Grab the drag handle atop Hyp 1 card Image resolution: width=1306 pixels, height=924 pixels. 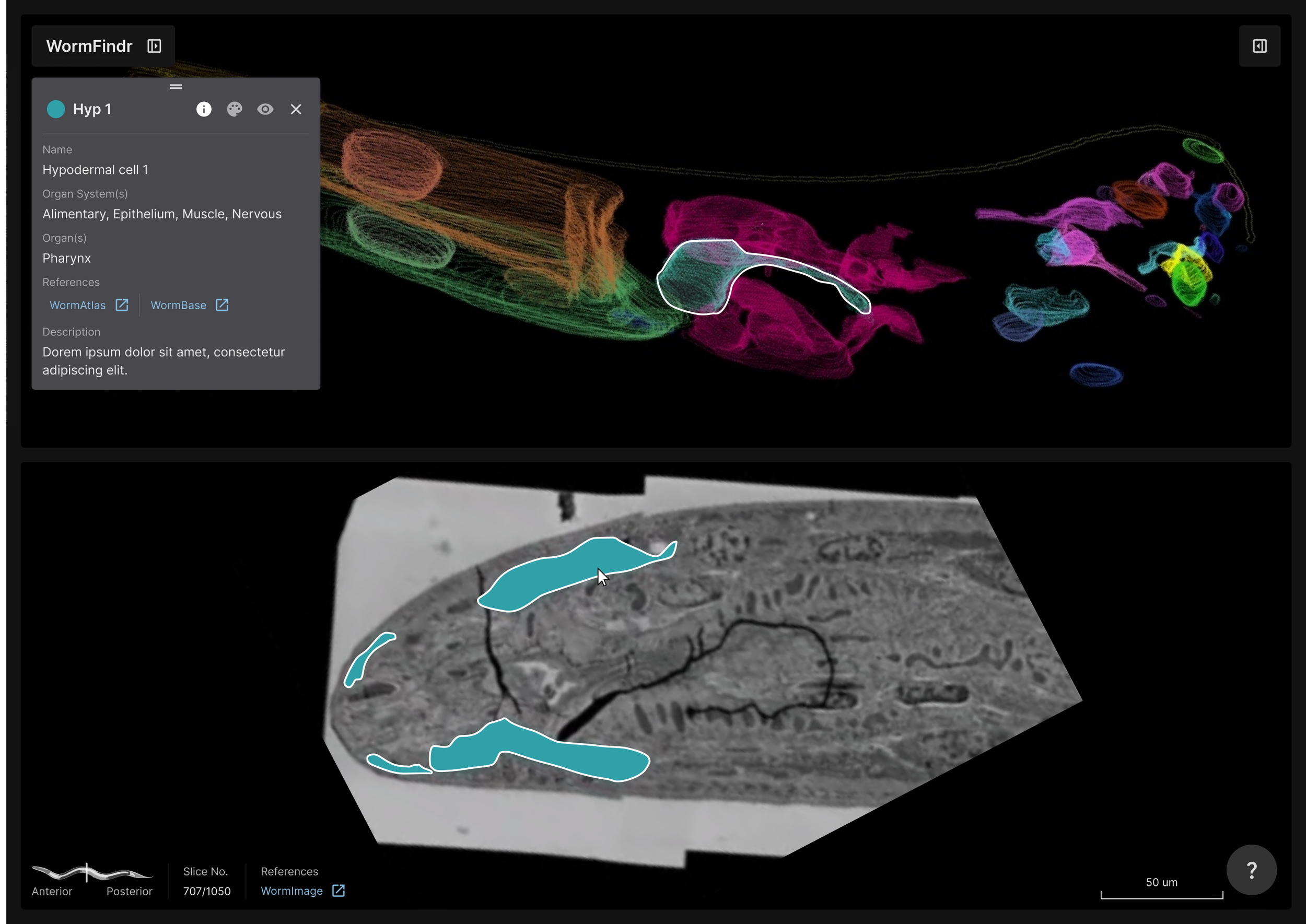coord(176,87)
